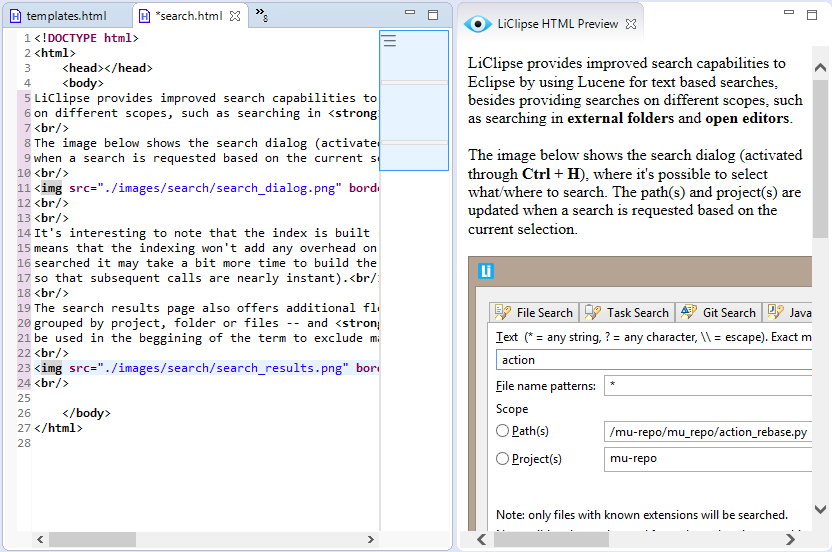
Task: Select the Project(s) scope radio button
Action: [x=502, y=459]
